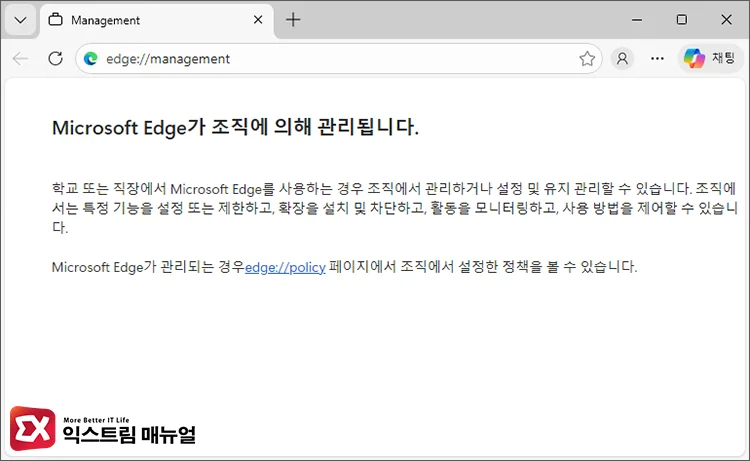Click the paragraph starting with 학교 또는 직장에서
750x461 pixels.
[x=395, y=208]
